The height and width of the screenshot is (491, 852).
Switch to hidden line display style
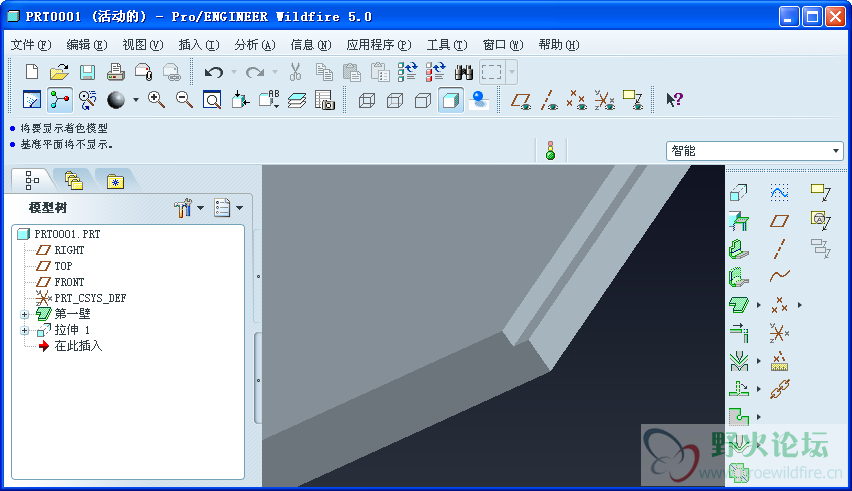[395, 100]
